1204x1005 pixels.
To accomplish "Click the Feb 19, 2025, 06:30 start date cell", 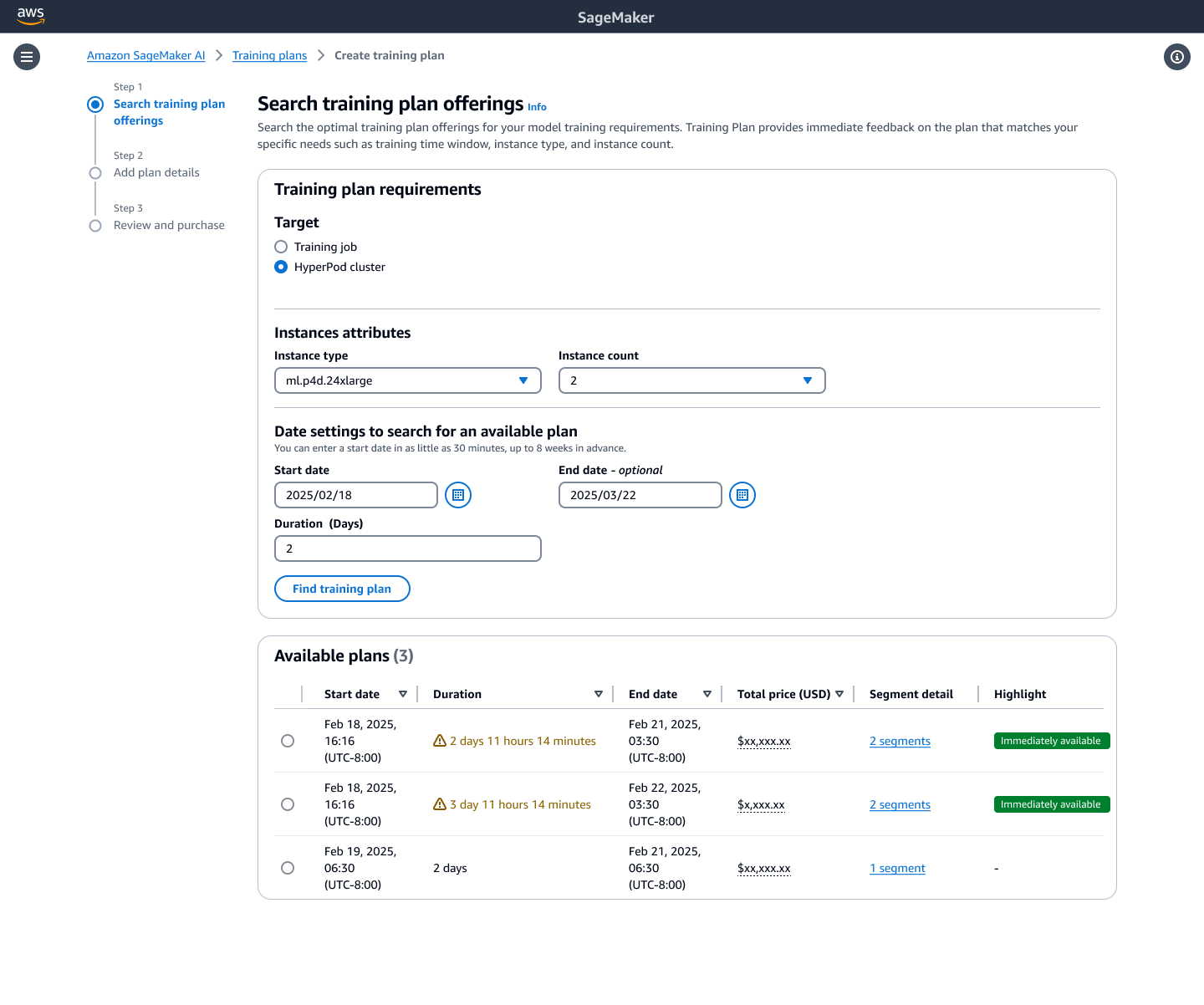I will click(x=360, y=868).
